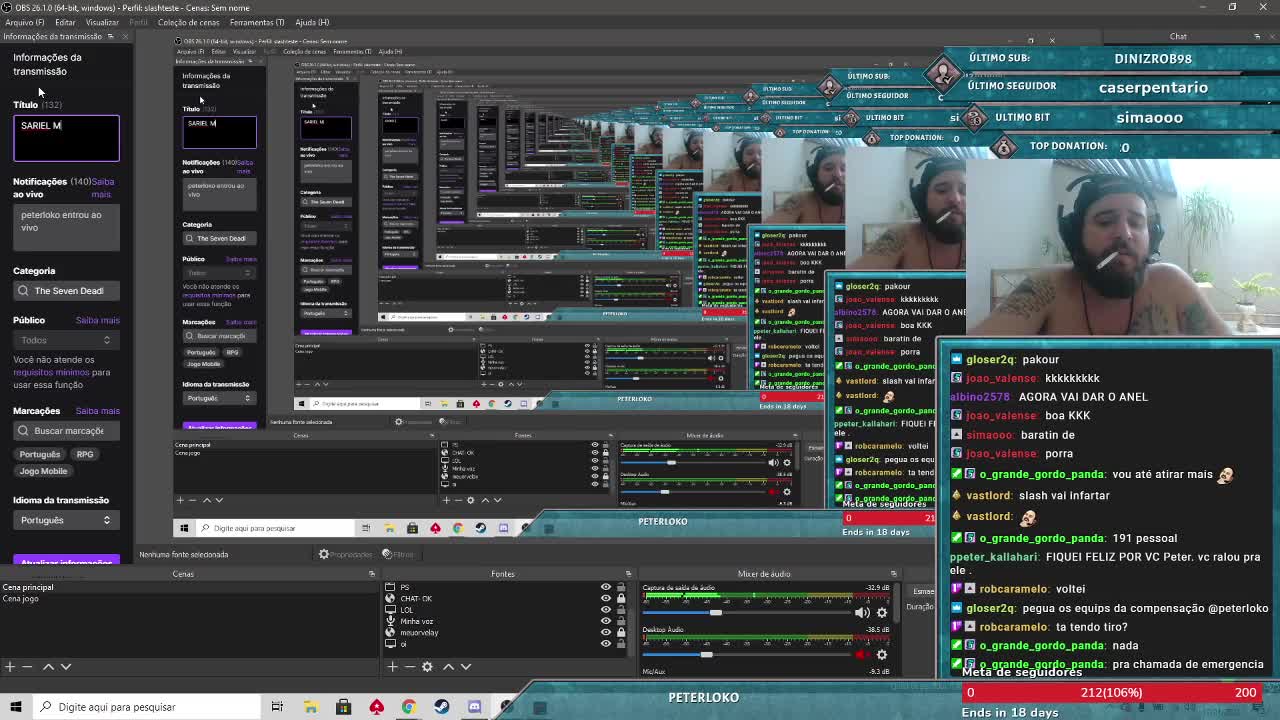Toggle visibility of PS source

click(x=605, y=587)
